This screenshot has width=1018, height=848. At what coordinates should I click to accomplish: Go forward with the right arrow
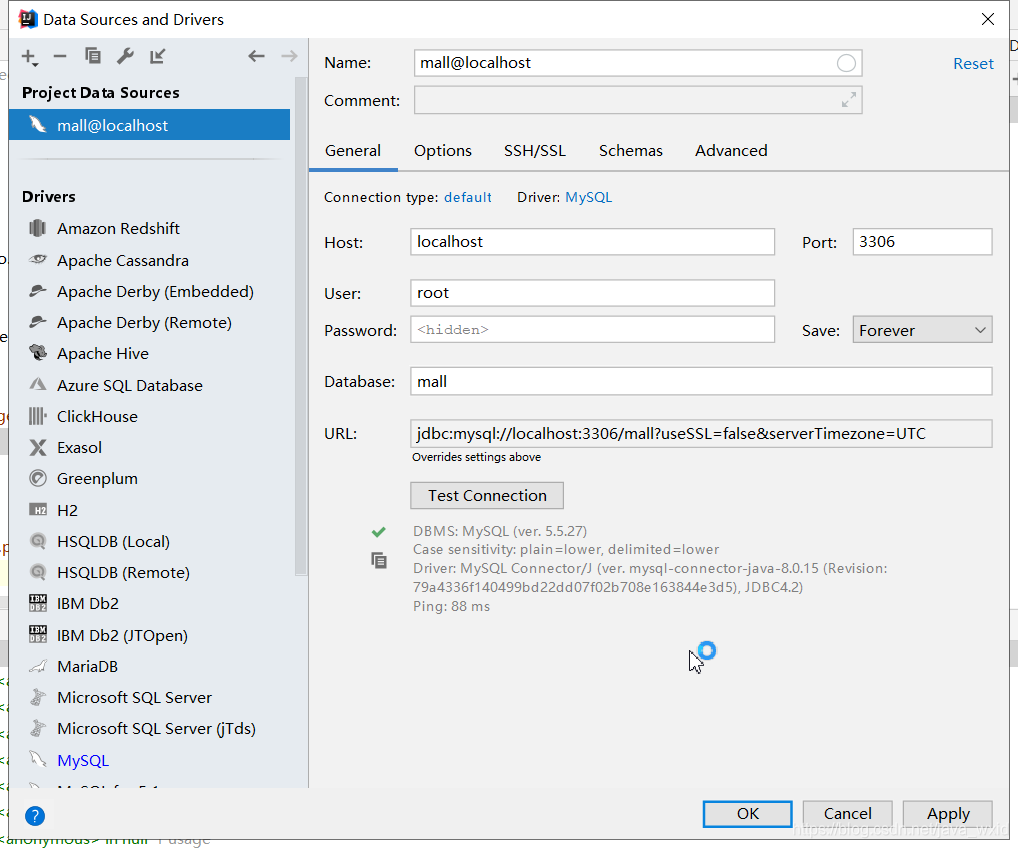pyautogui.click(x=289, y=56)
